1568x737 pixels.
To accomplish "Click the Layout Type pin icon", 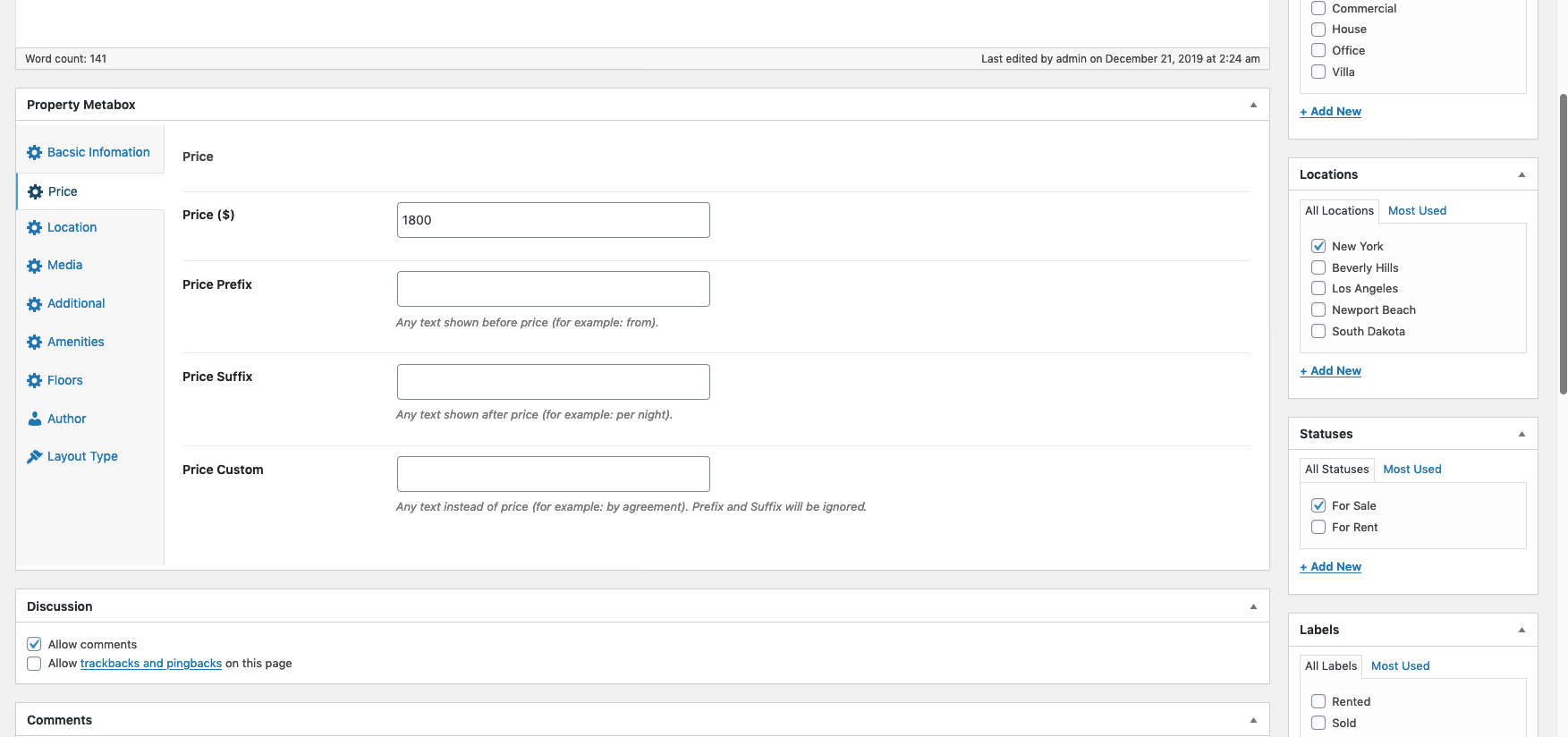I will (34, 457).
